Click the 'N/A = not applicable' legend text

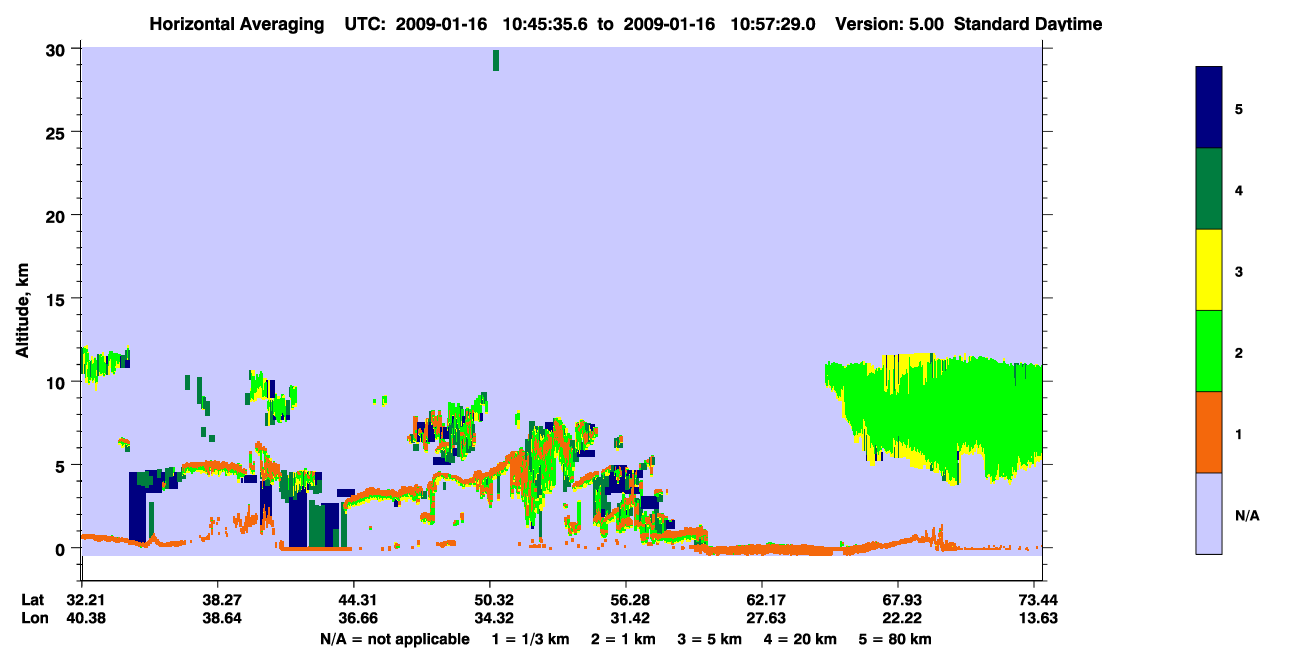point(394,639)
